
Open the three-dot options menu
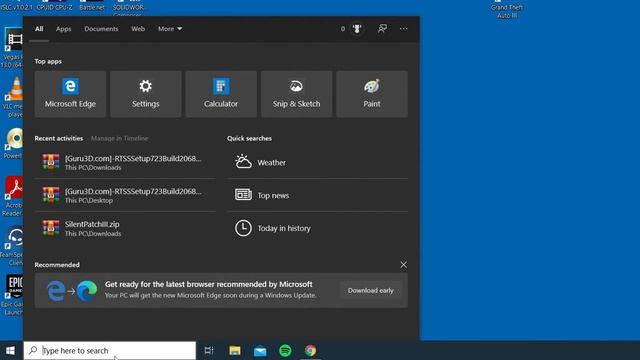[x=404, y=29]
